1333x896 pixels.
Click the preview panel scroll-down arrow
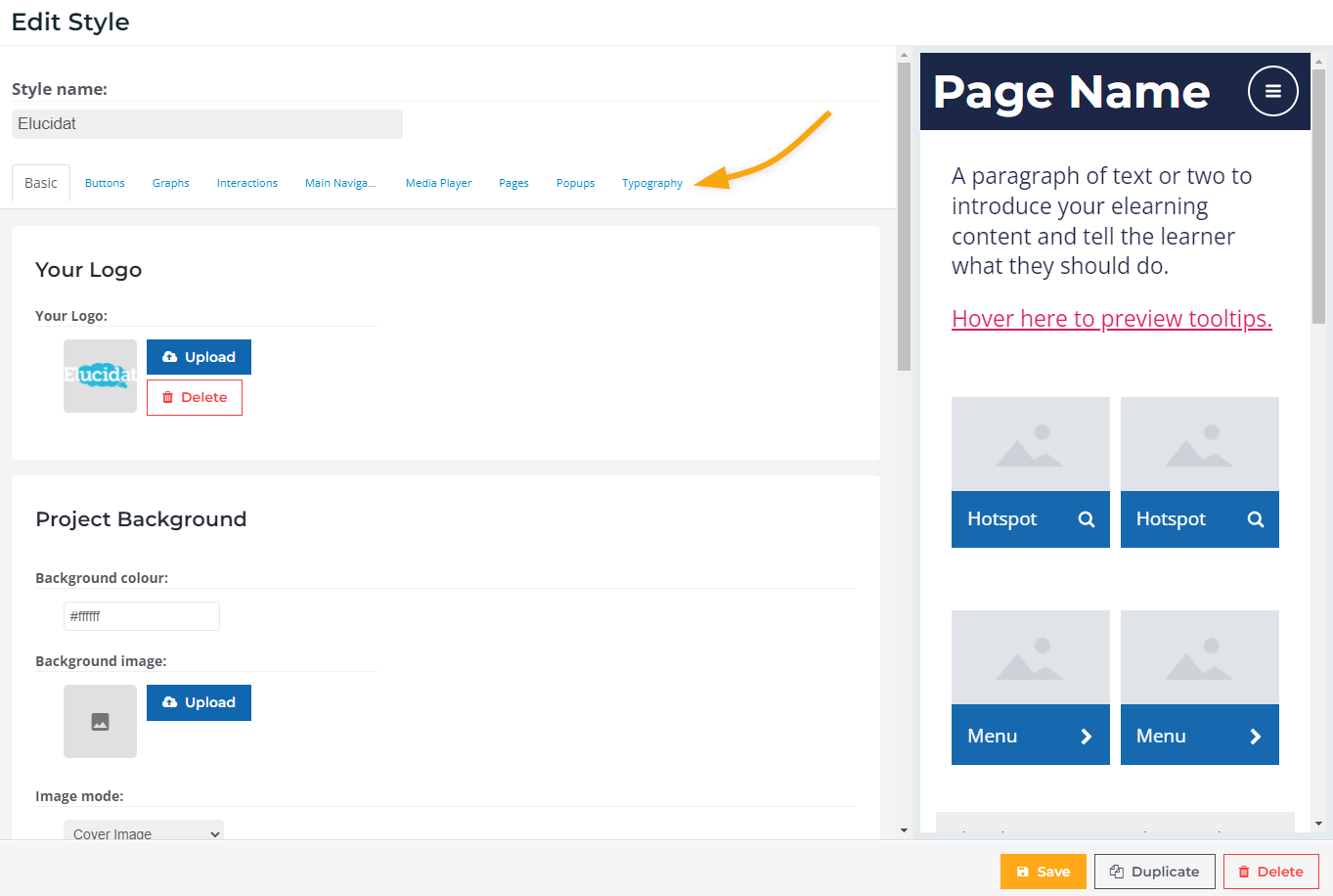click(1318, 824)
